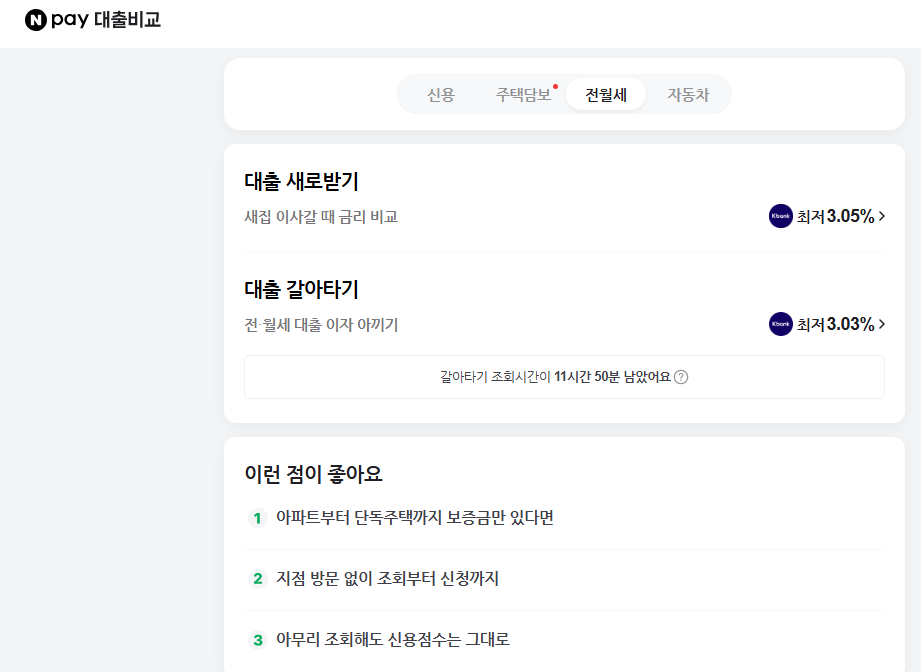Switch to the 신용 tab
Viewport: 921px width, 672px height.
[x=441, y=95]
